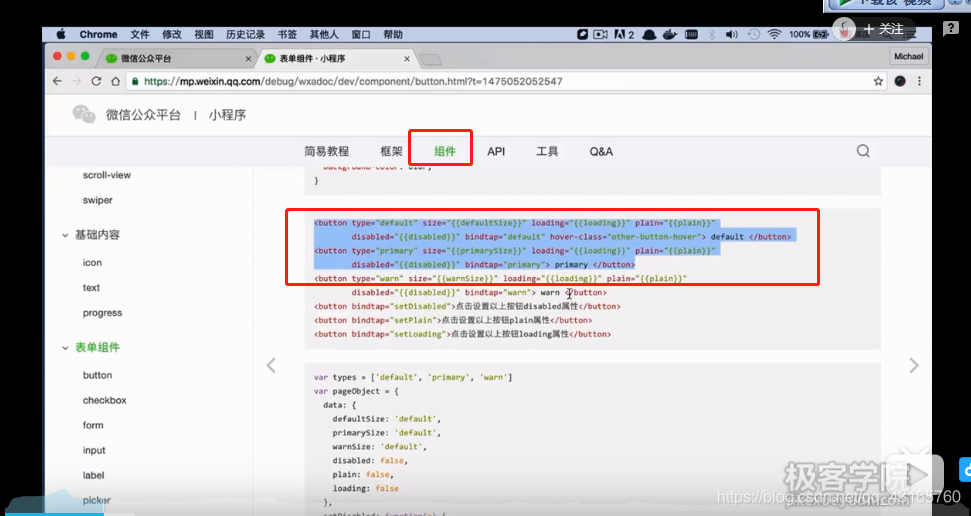
Task: Open input in the sidebar
Action: tap(94, 450)
